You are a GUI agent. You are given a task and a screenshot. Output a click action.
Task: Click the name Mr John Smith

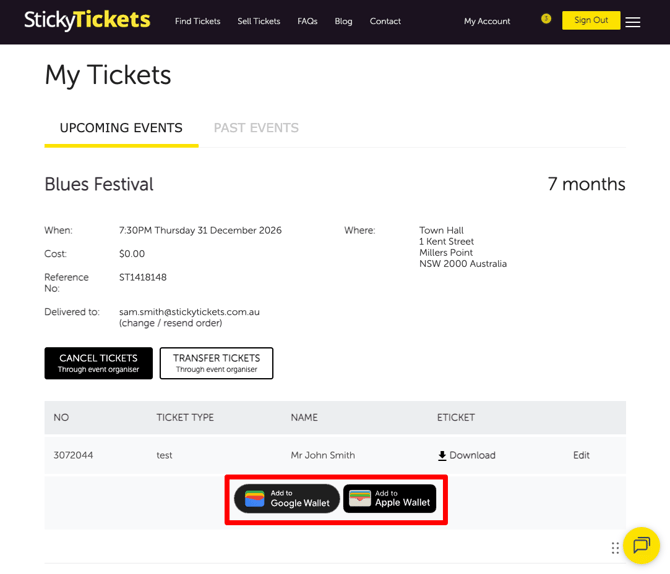pos(323,455)
